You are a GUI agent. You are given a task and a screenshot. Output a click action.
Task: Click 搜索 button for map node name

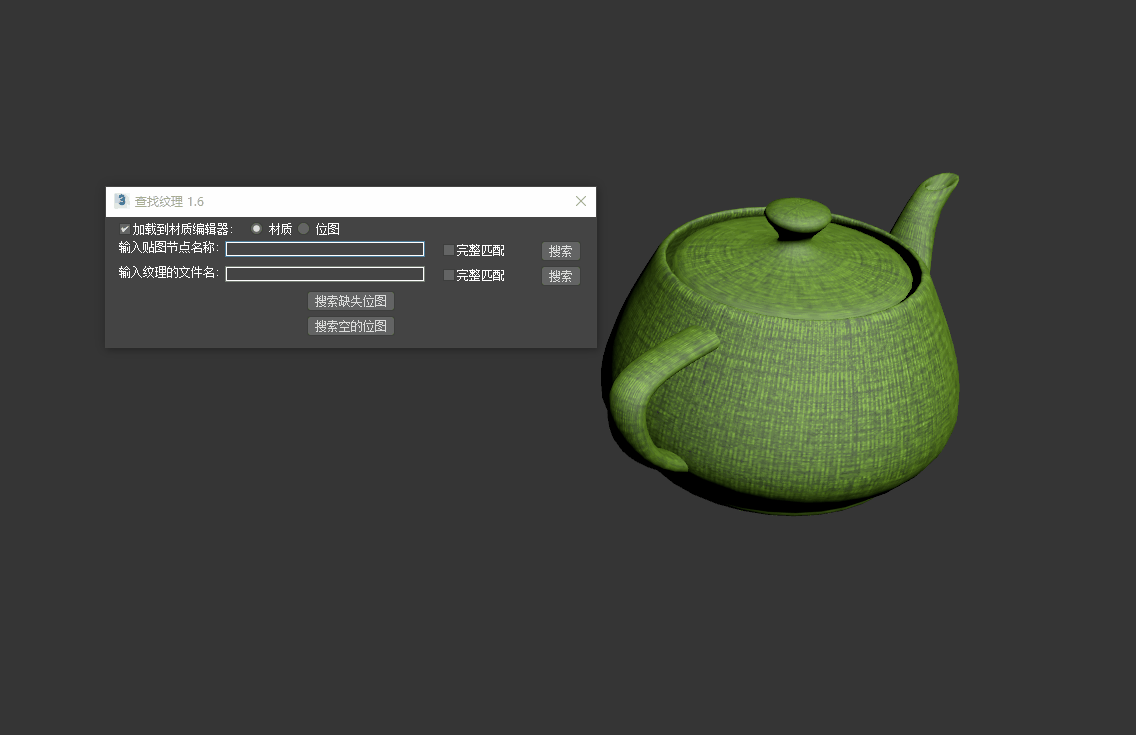tap(561, 251)
